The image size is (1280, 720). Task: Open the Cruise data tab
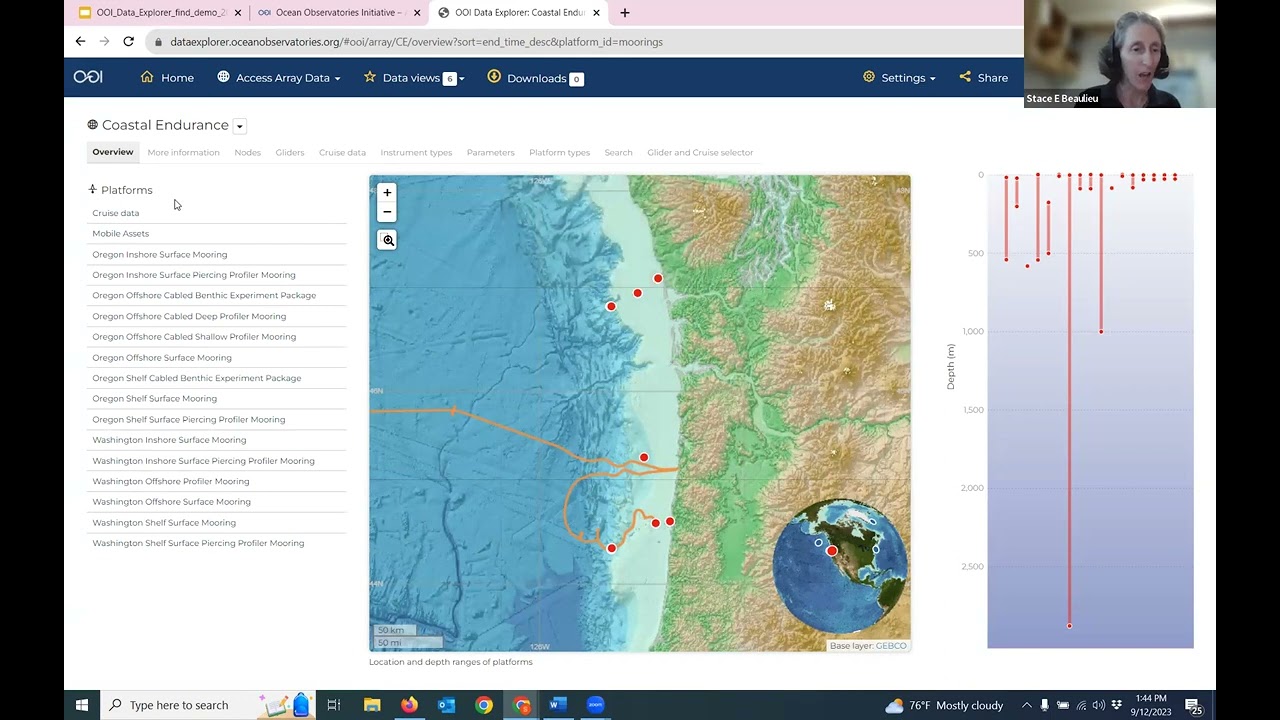pyautogui.click(x=342, y=152)
